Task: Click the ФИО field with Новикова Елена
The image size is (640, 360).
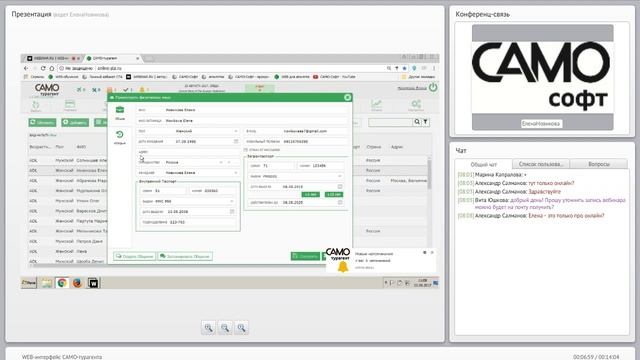Action: [243, 110]
